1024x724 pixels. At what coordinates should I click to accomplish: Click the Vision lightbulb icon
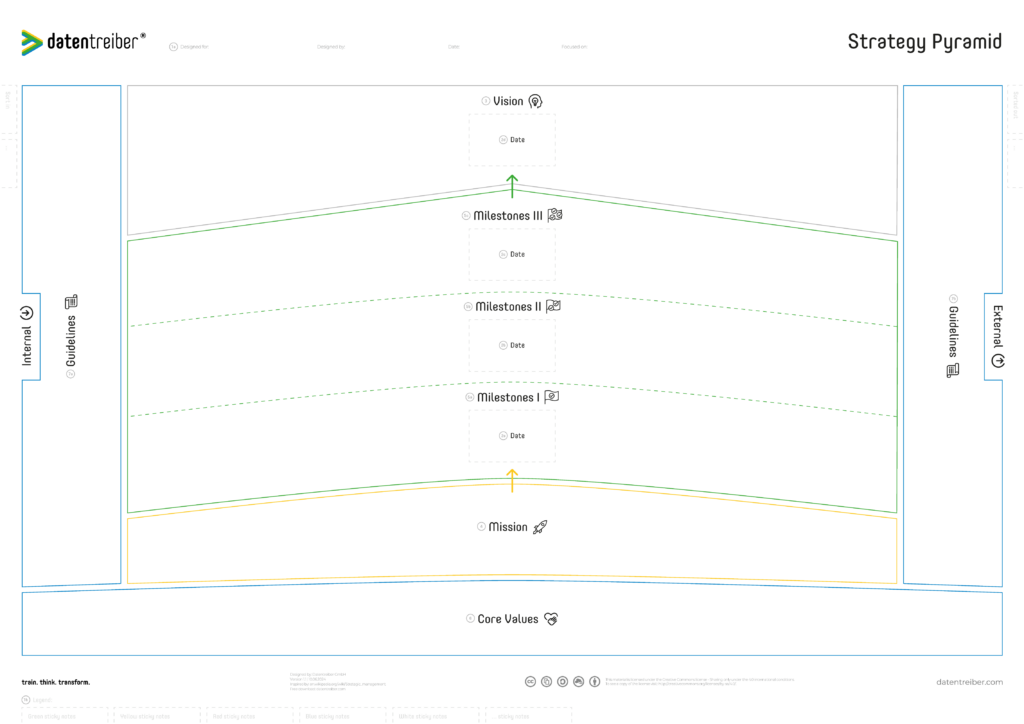pyautogui.click(x=536, y=101)
